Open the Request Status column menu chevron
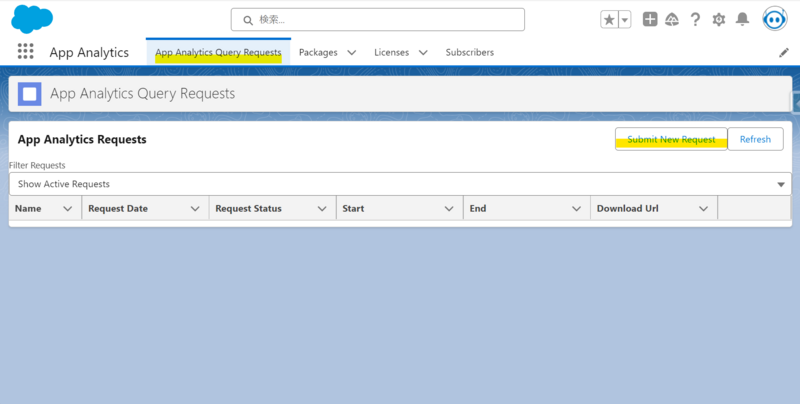Screen dimensions: 800x404 [322, 209]
